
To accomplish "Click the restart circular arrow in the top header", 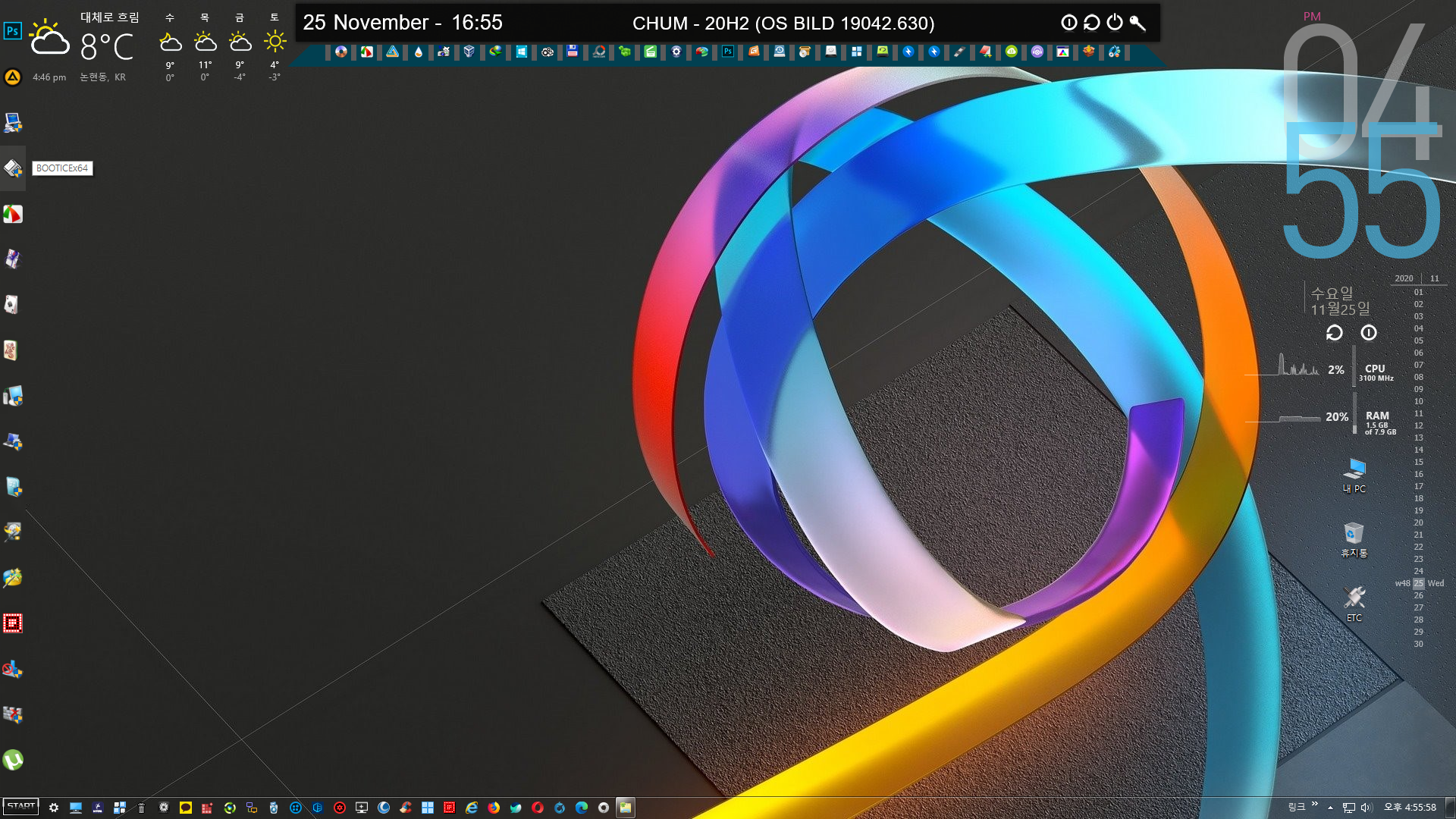I will coord(1092,23).
